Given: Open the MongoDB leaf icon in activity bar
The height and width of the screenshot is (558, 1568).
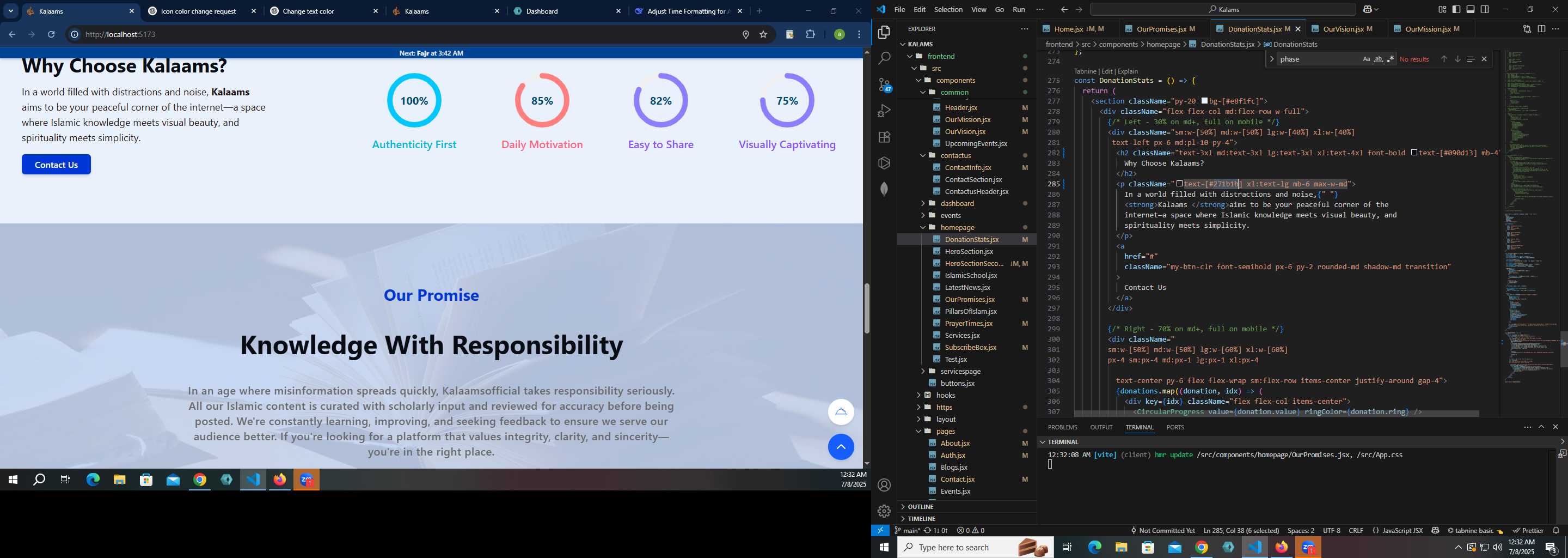Looking at the screenshot, I should pyautogui.click(x=884, y=189).
